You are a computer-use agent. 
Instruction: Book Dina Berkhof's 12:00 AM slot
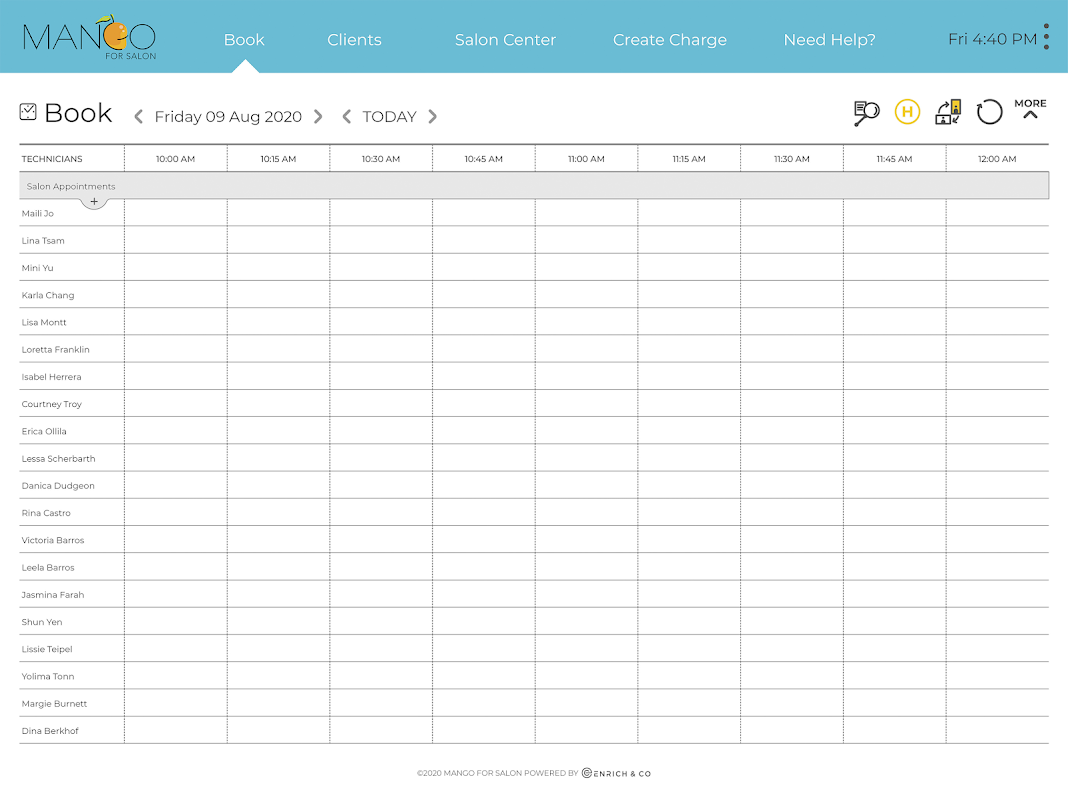[997, 730]
